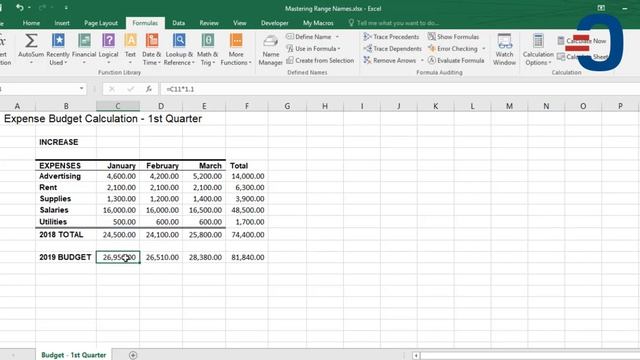
Task: Open the My Macros tab
Action: point(318,23)
